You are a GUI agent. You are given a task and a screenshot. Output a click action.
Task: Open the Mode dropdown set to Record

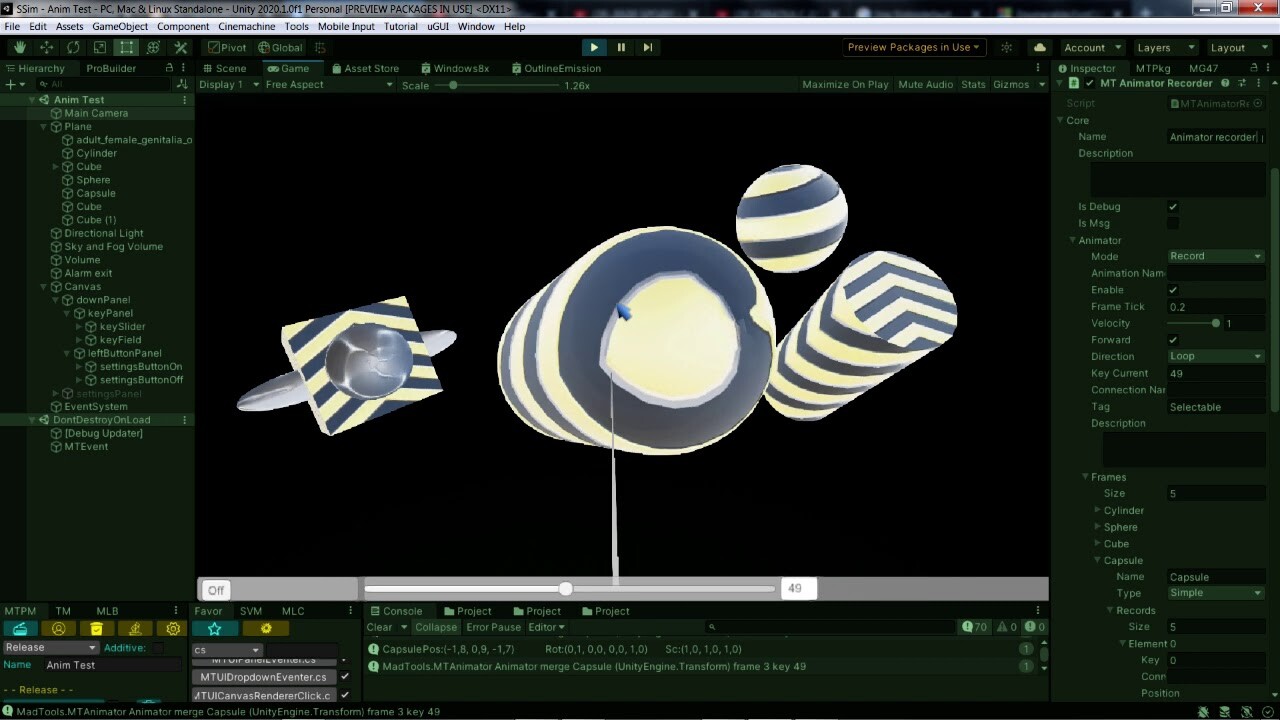pos(1215,256)
